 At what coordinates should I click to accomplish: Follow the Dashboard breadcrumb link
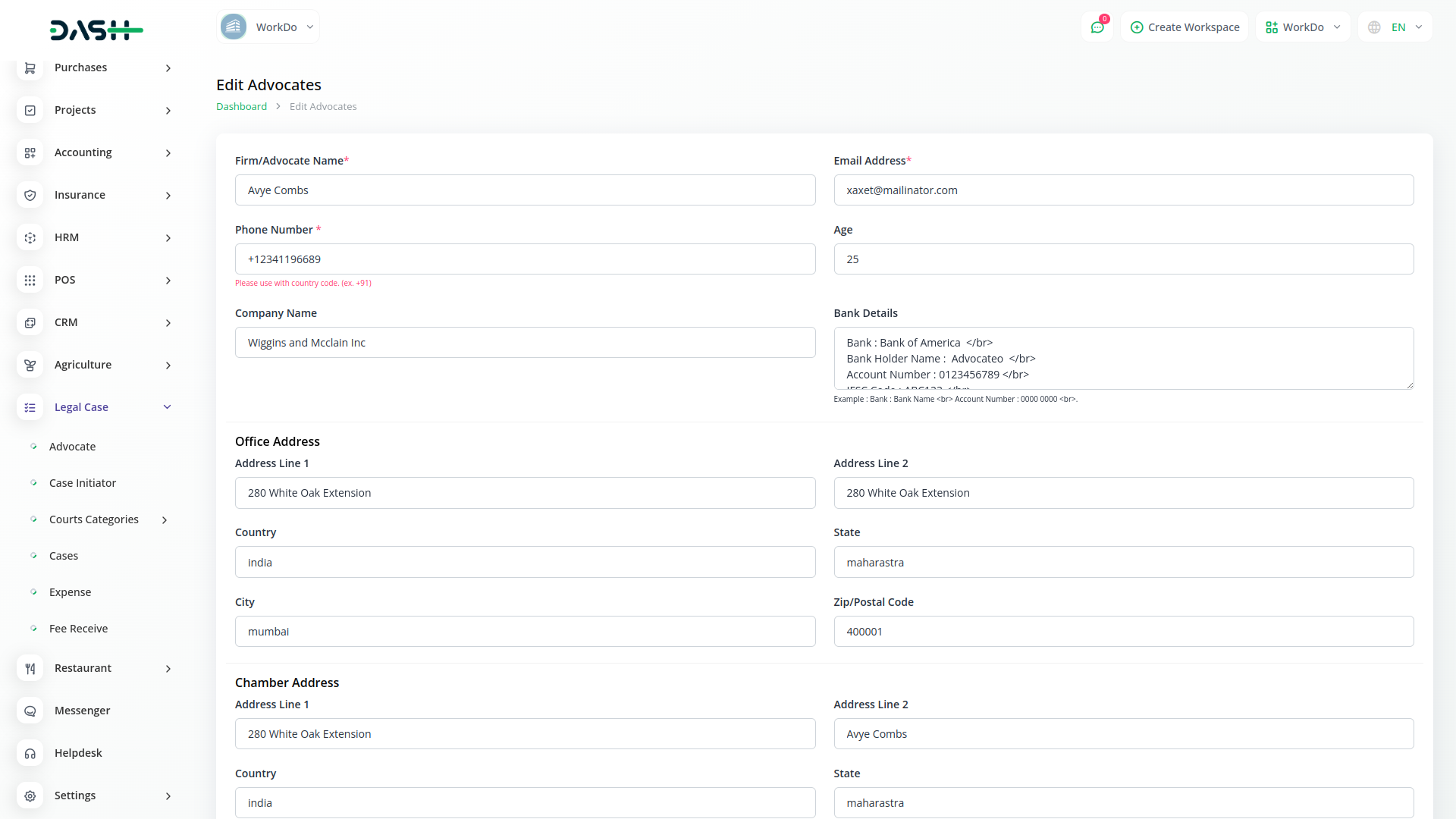pos(241,107)
